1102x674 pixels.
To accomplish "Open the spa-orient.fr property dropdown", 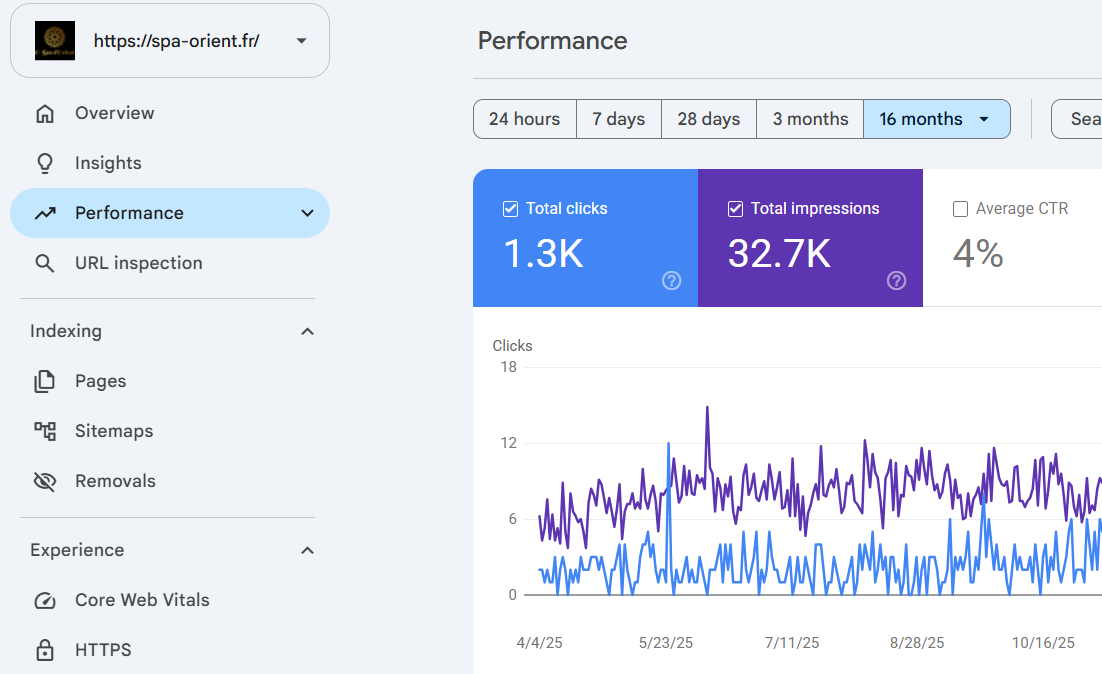I will [302, 41].
